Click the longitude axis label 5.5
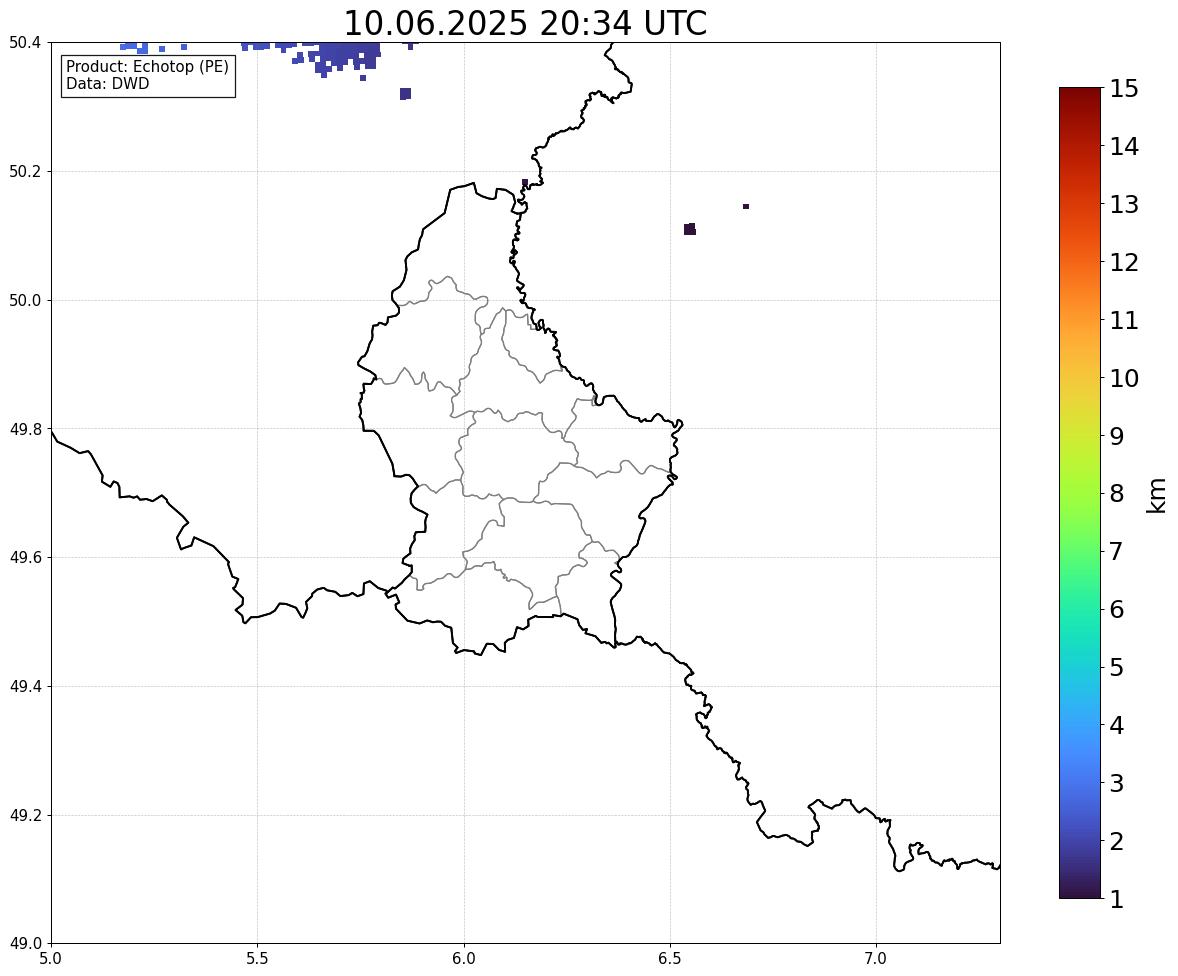 (257, 959)
